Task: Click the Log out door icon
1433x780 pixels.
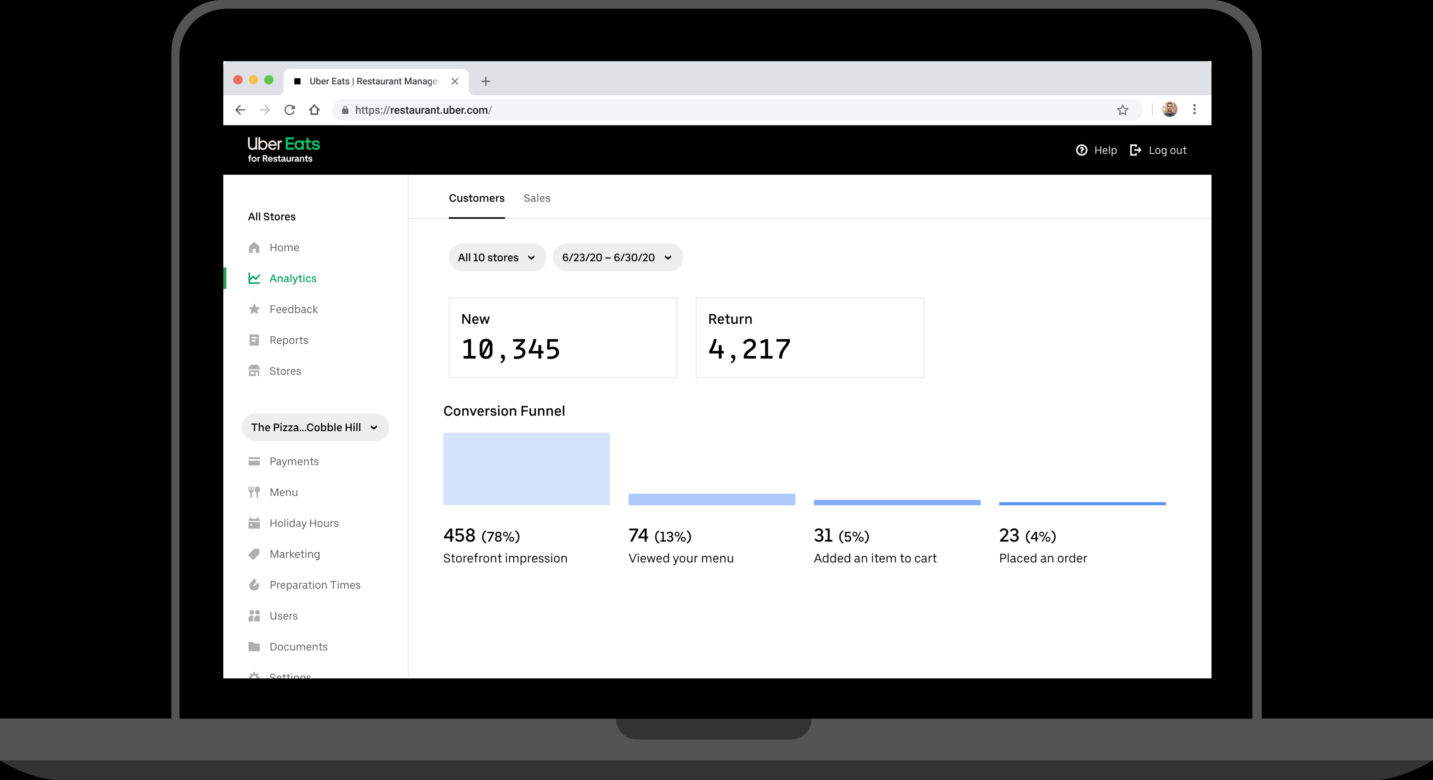Action: (1135, 150)
